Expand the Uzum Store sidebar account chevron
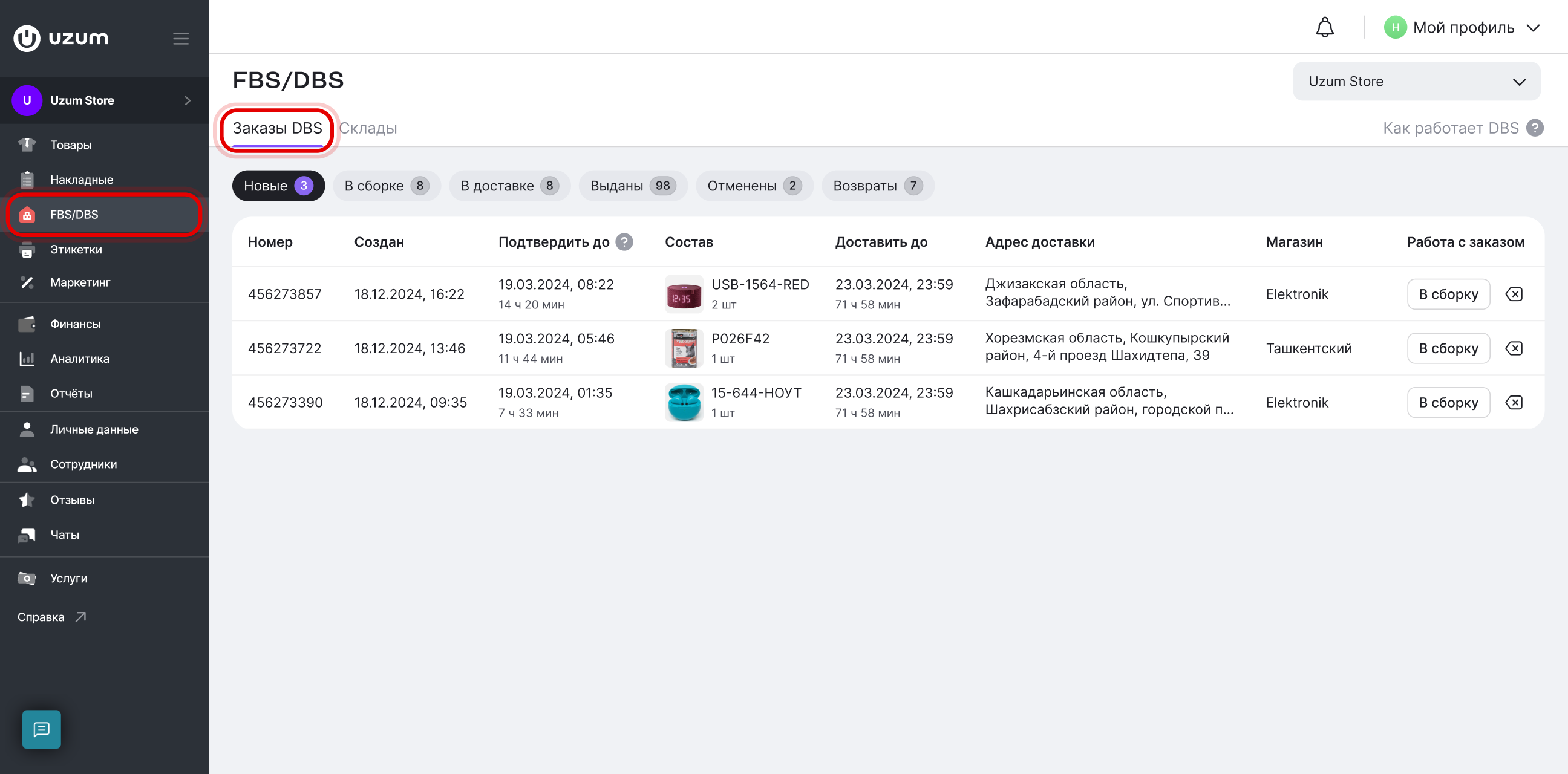Viewport: 1568px width, 774px height. tap(188, 100)
